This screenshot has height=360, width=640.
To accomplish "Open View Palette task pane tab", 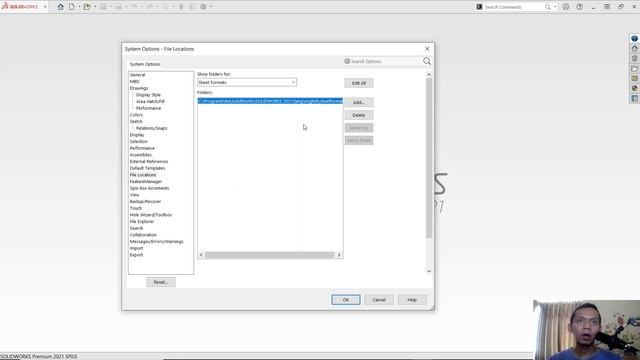I will pos(634,78).
